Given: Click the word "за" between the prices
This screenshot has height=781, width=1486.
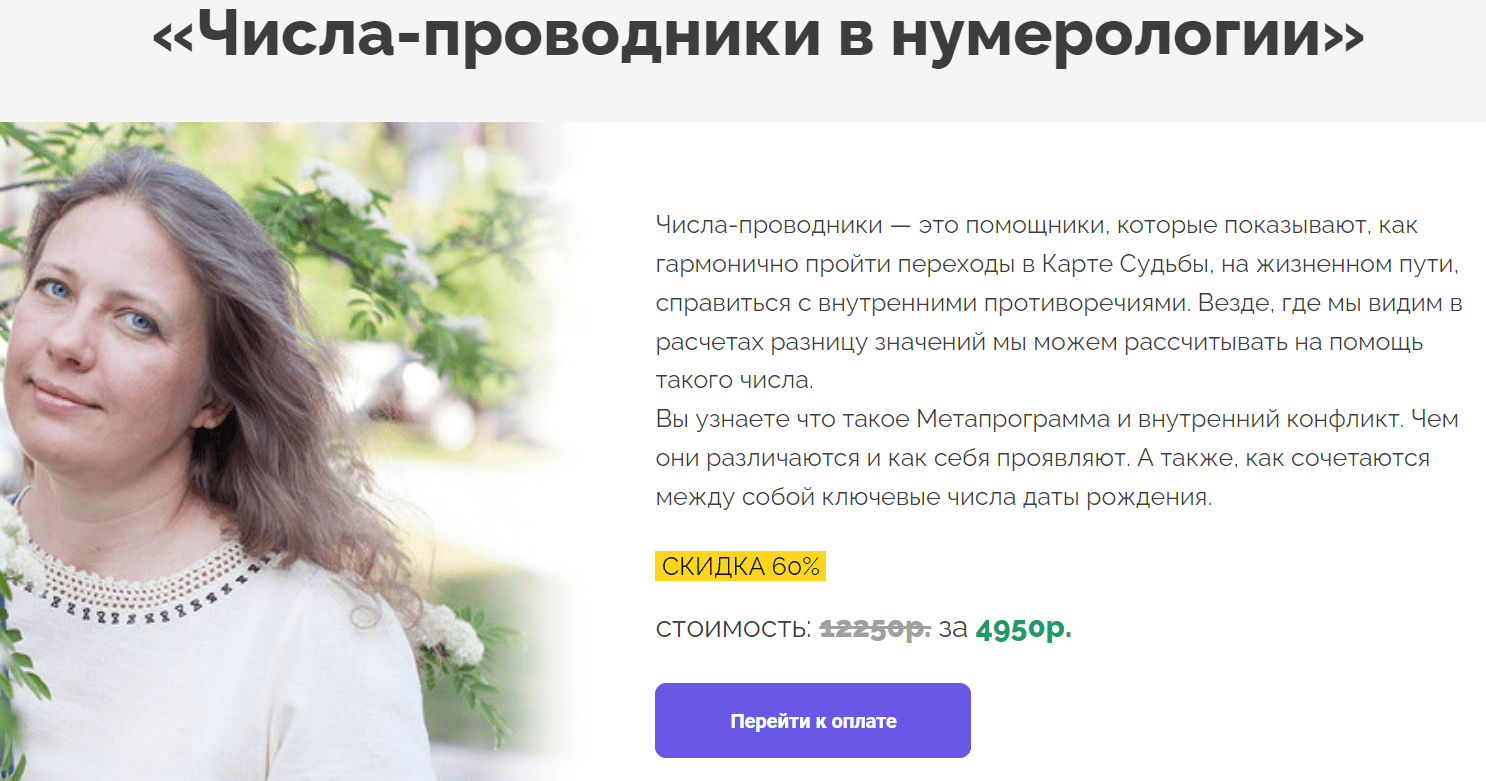Looking at the screenshot, I should tap(953, 630).
